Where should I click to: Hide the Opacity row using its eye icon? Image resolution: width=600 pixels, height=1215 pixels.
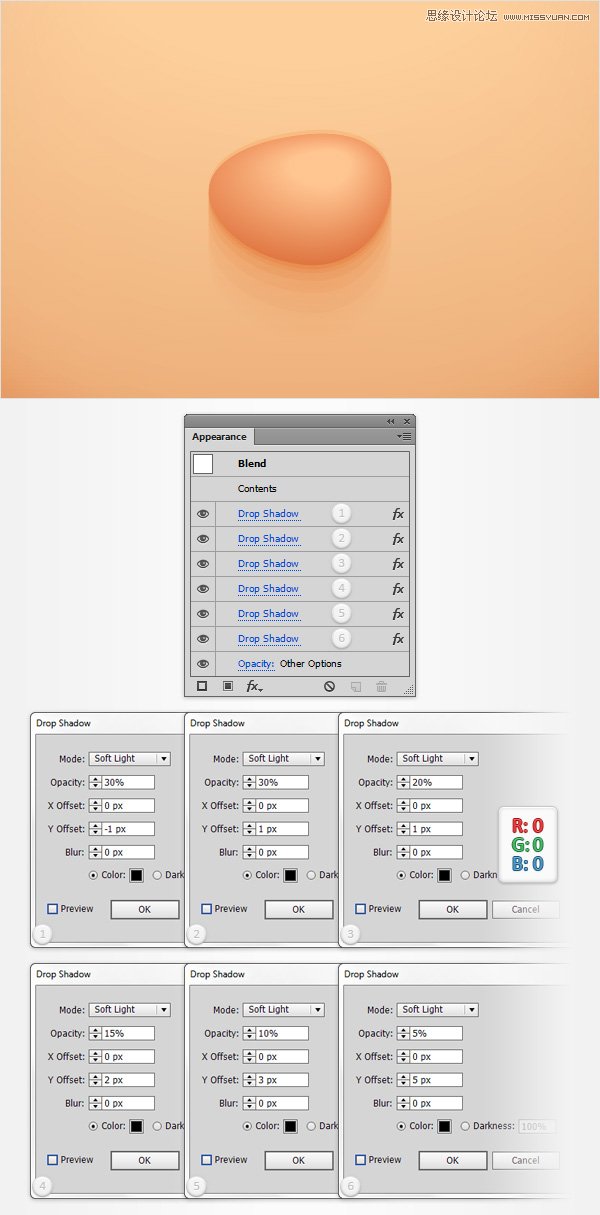(x=203, y=664)
